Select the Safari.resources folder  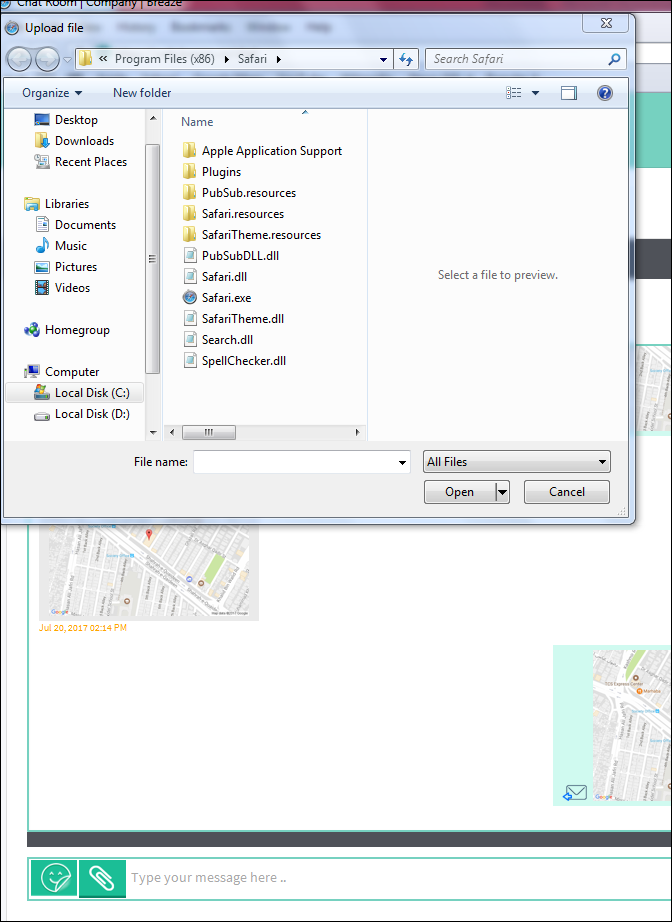[x=233, y=214]
